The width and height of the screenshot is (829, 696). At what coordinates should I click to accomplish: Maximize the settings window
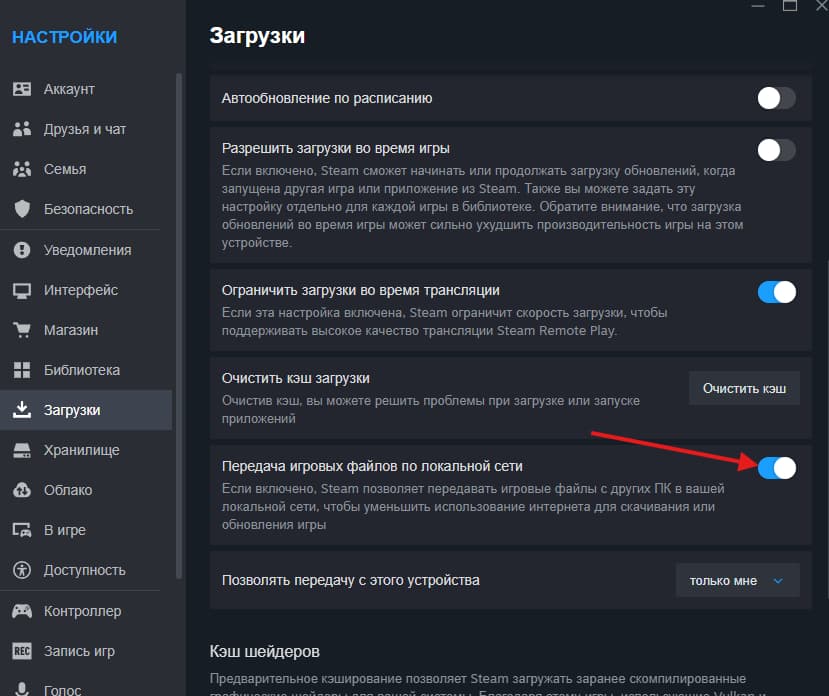(x=790, y=5)
